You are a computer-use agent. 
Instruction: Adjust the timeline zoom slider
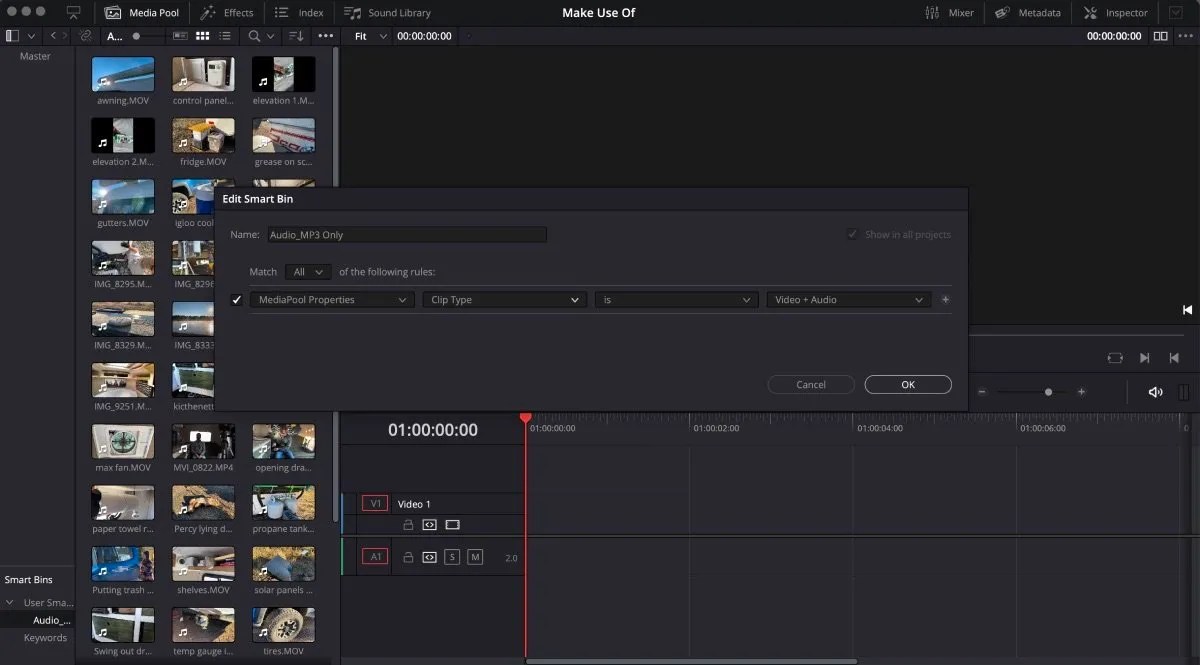[x=1047, y=392]
